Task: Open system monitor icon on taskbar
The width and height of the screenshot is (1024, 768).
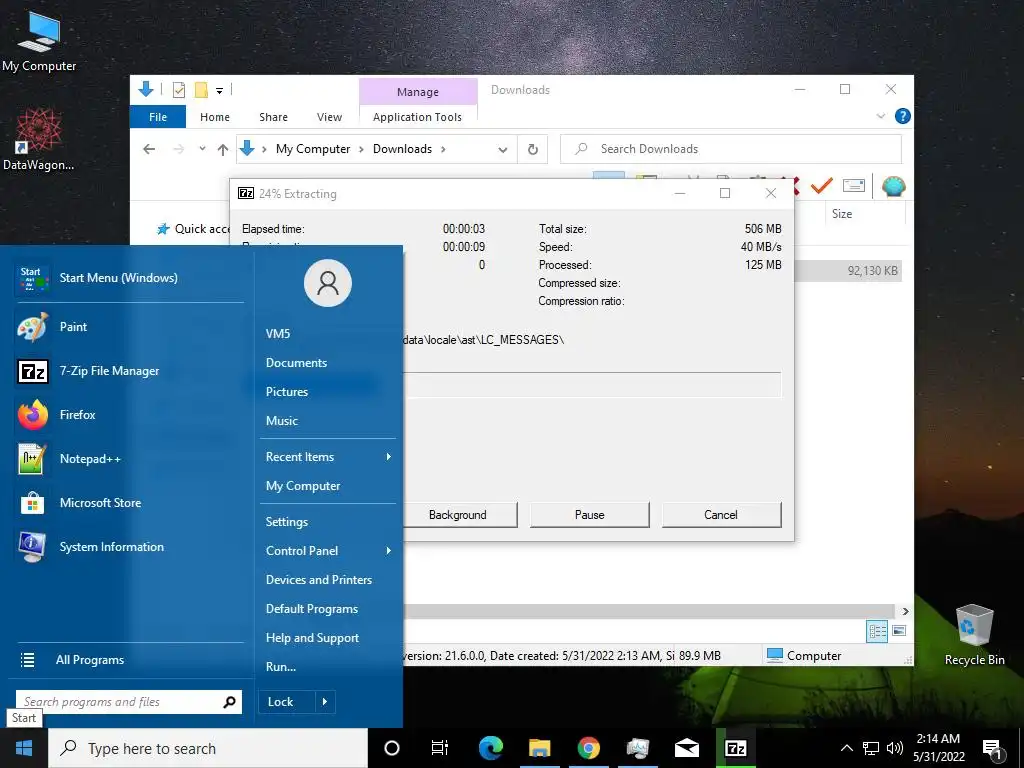Action: click(x=637, y=748)
